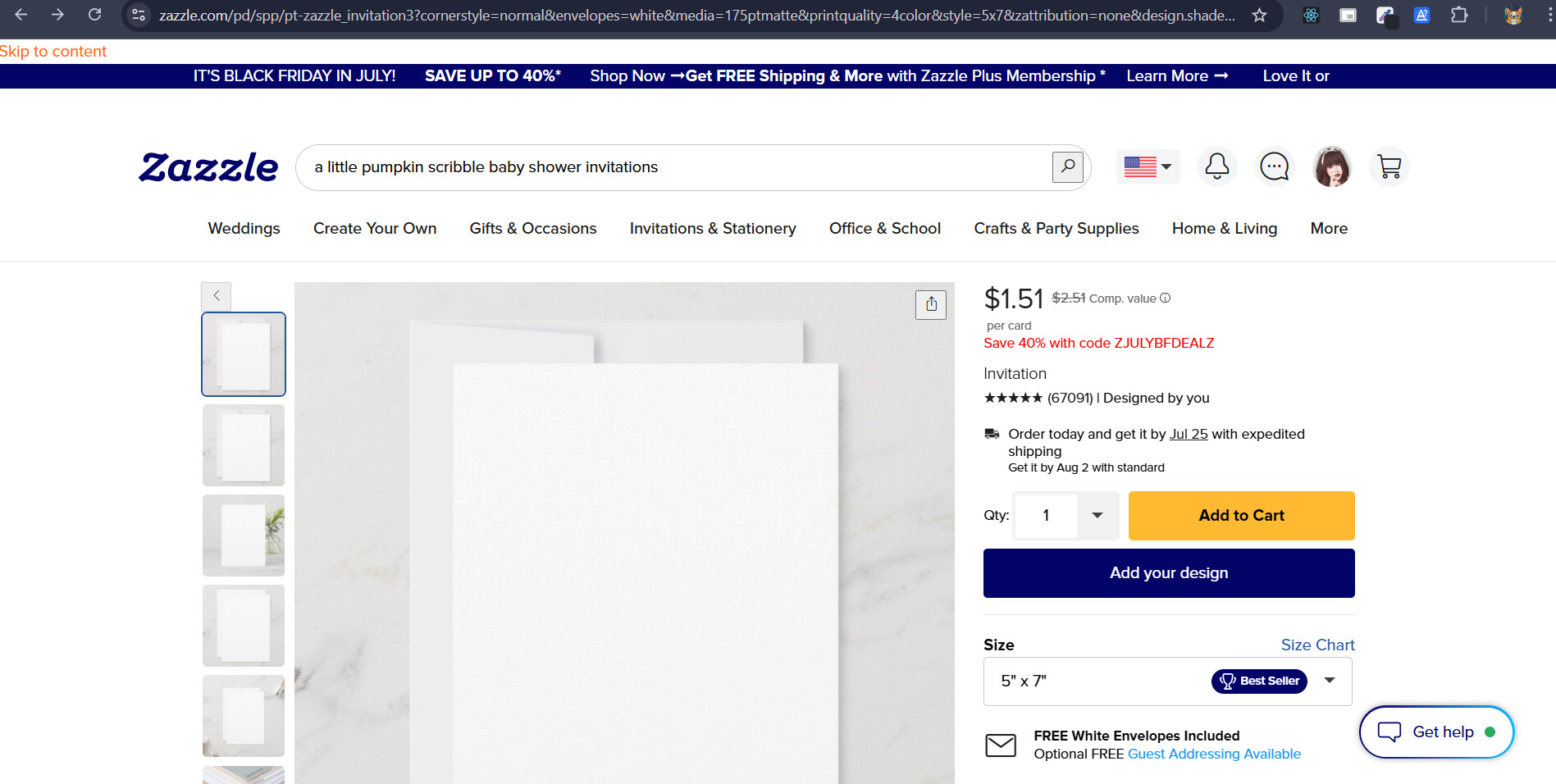Click the five-star rating (67091)
The height and width of the screenshot is (784, 1556).
[x=1038, y=399]
